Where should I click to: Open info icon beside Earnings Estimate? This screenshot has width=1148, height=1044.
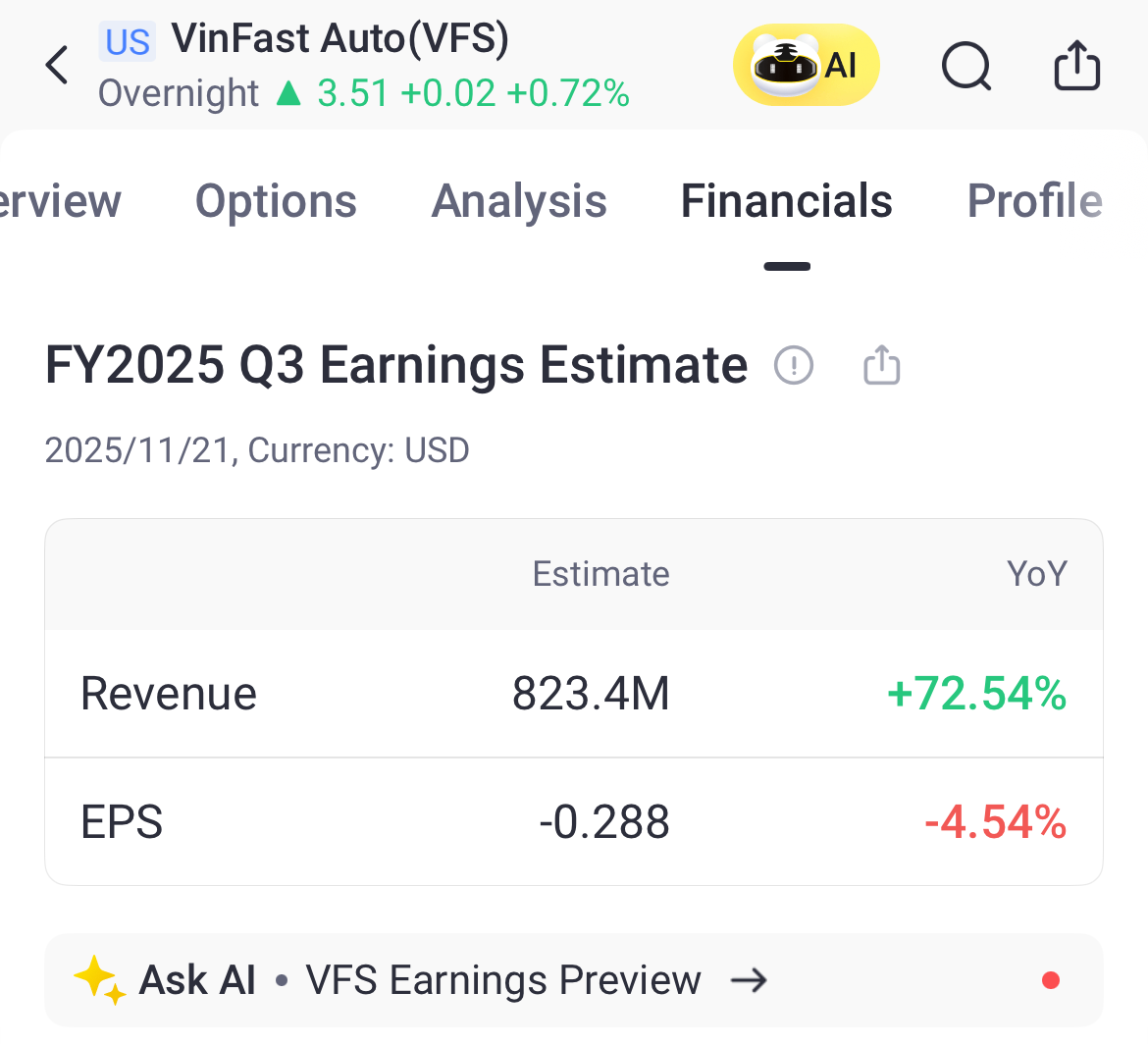(x=794, y=366)
